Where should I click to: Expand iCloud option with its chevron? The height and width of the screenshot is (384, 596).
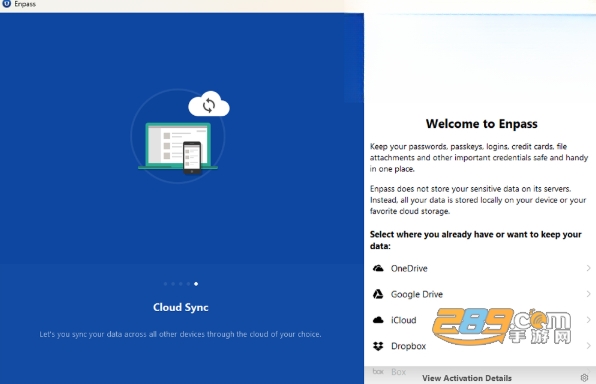pyautogui.click(x=588, y=320)
